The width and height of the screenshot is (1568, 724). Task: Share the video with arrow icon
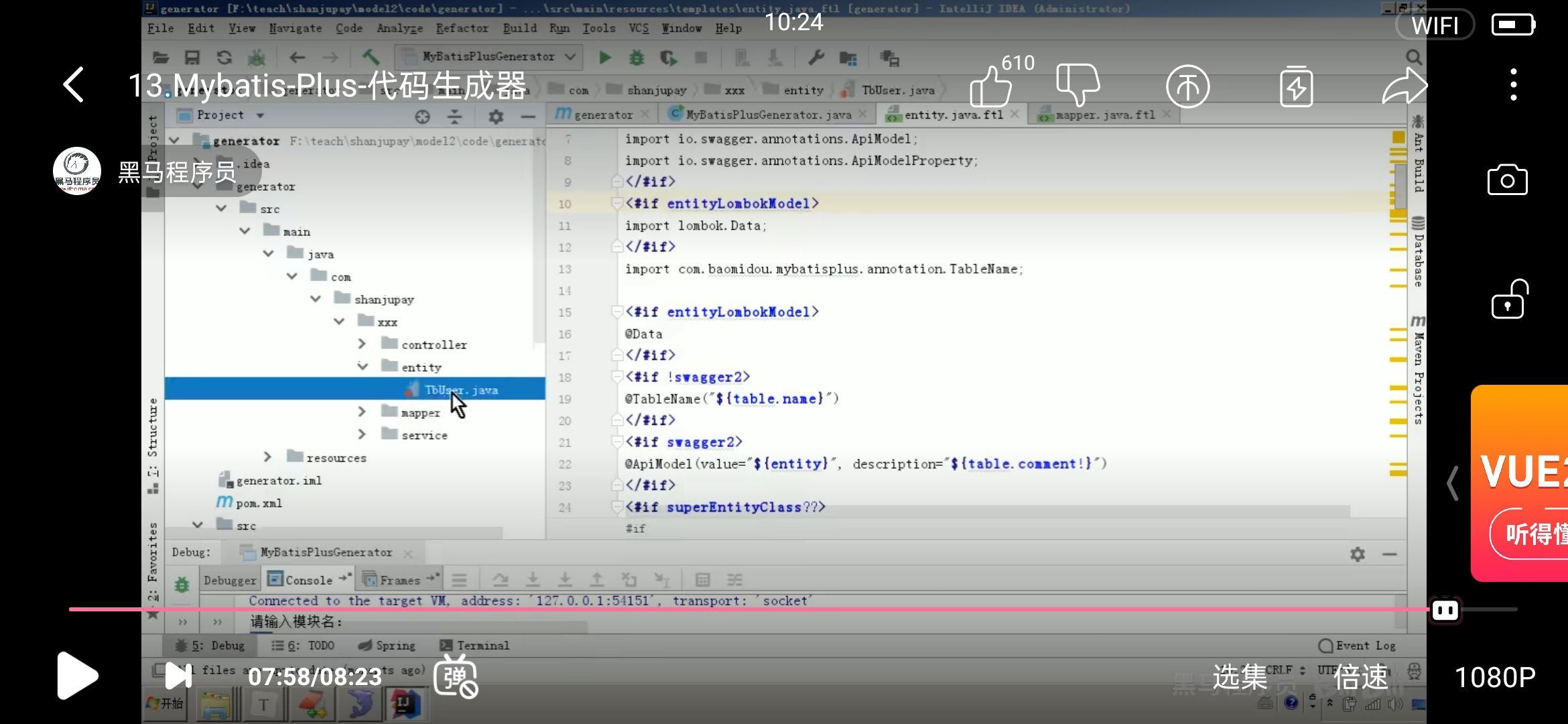pyautogui.click(x=1404, y=86)
